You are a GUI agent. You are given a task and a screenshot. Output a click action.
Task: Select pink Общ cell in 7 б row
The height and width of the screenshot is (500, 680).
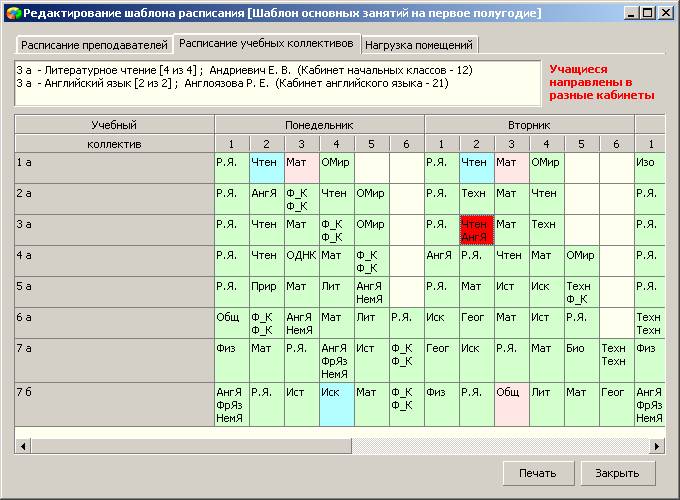[511, 406]
